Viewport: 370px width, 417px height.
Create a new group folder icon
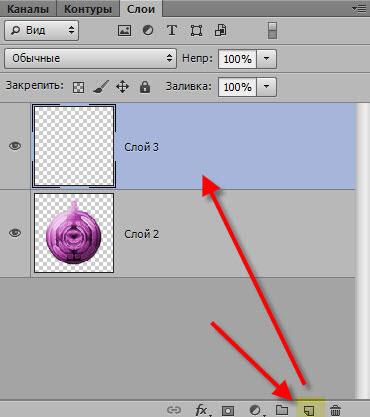(282, 410)
